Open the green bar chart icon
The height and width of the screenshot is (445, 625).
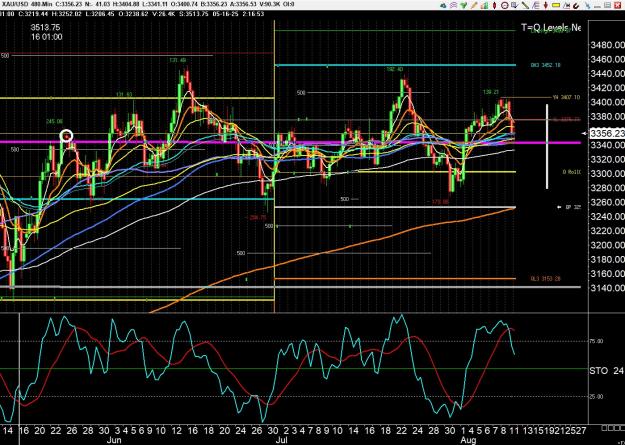484,5
